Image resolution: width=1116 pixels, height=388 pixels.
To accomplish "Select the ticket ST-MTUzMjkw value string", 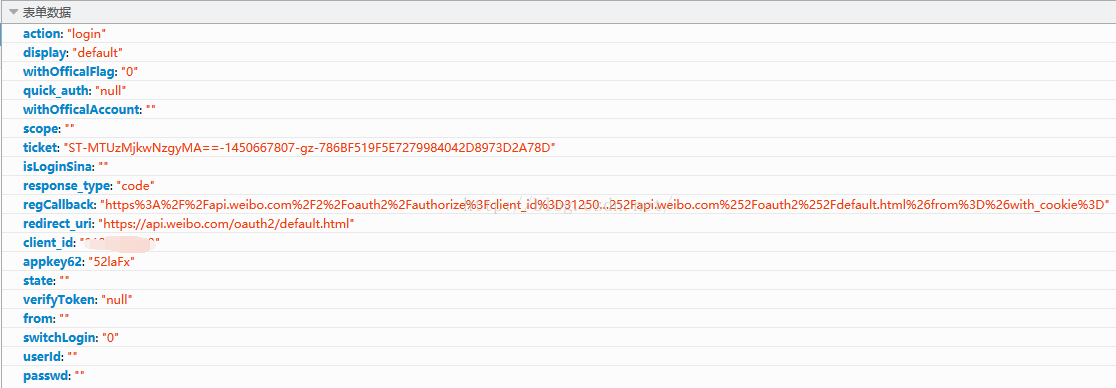I will (x=310, y=147).
